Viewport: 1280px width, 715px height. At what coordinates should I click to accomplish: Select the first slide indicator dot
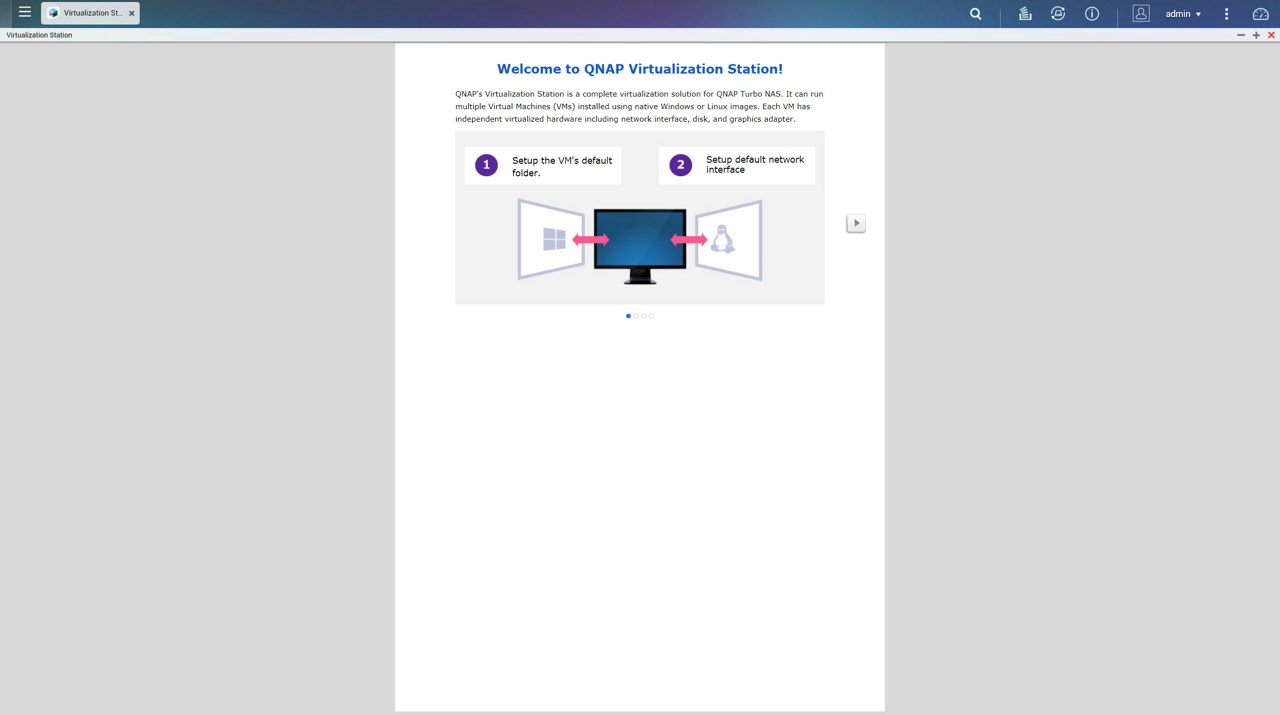[628, 316]
